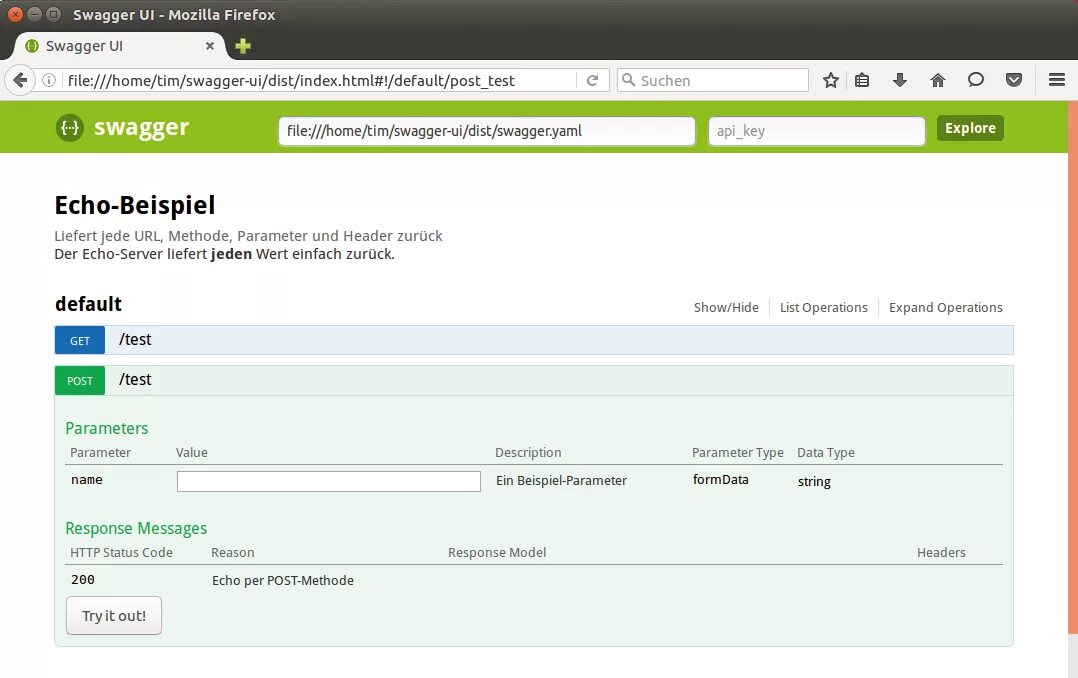Click the 'Response Messages' heading

click(136, 528)
